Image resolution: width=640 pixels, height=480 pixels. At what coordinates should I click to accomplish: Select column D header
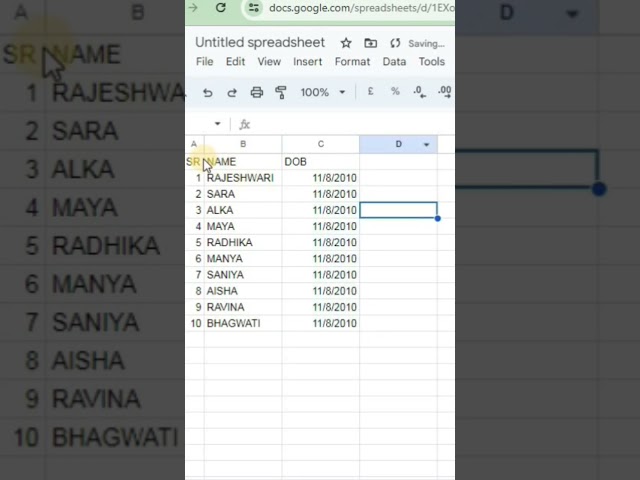click(x=398, y=144)
